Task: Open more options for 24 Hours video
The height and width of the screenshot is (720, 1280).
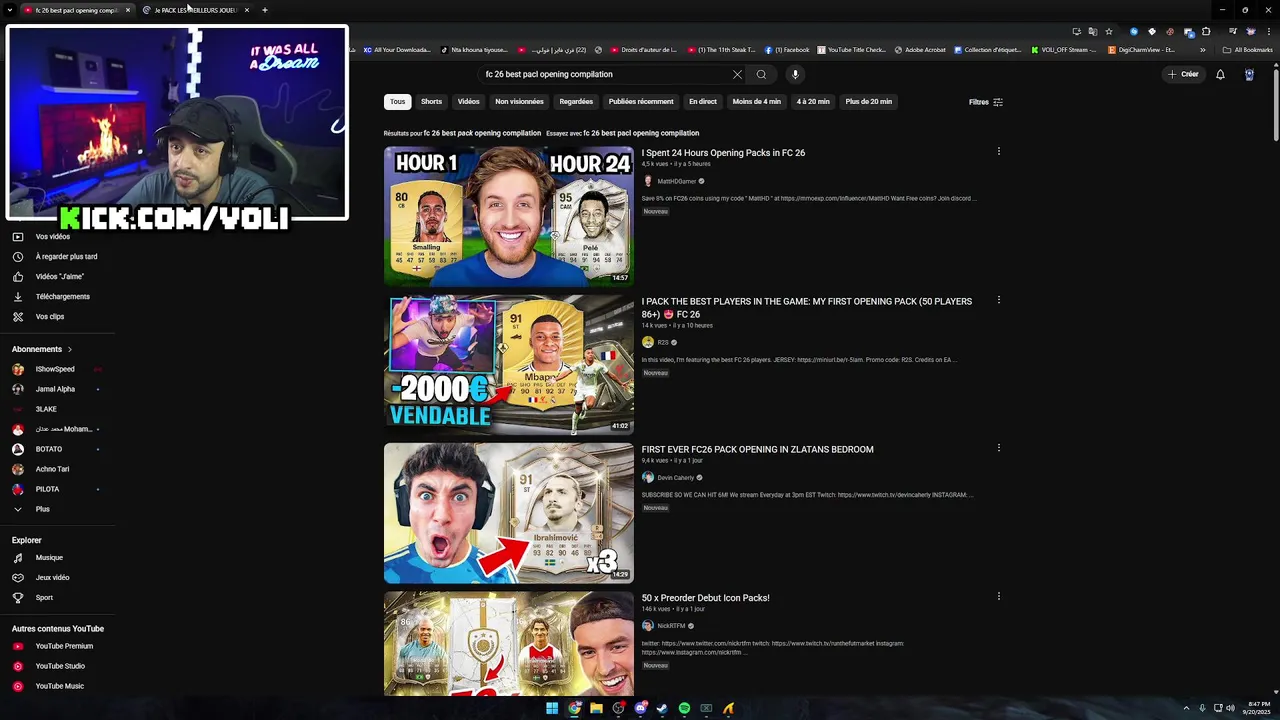Action: tap(998, 152)
